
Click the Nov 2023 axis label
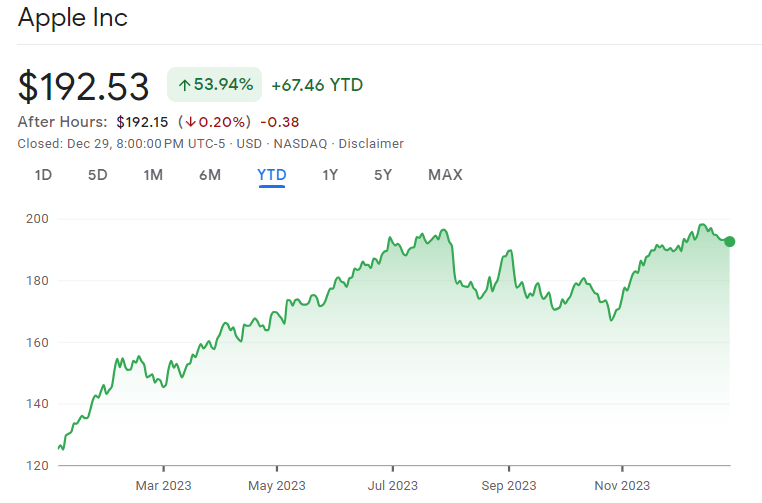622,486
